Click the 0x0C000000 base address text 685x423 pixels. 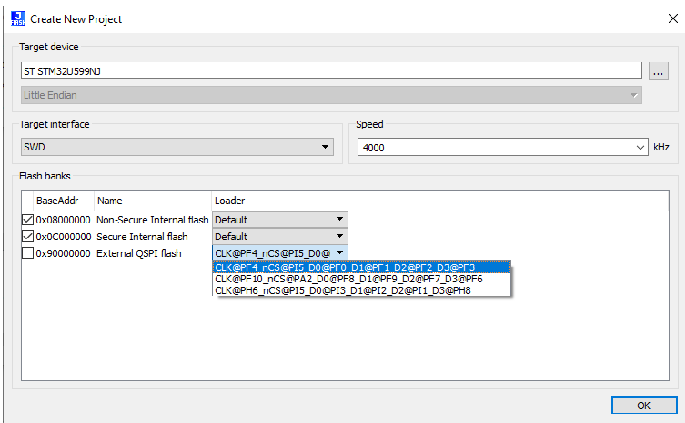tap(63, 236)
